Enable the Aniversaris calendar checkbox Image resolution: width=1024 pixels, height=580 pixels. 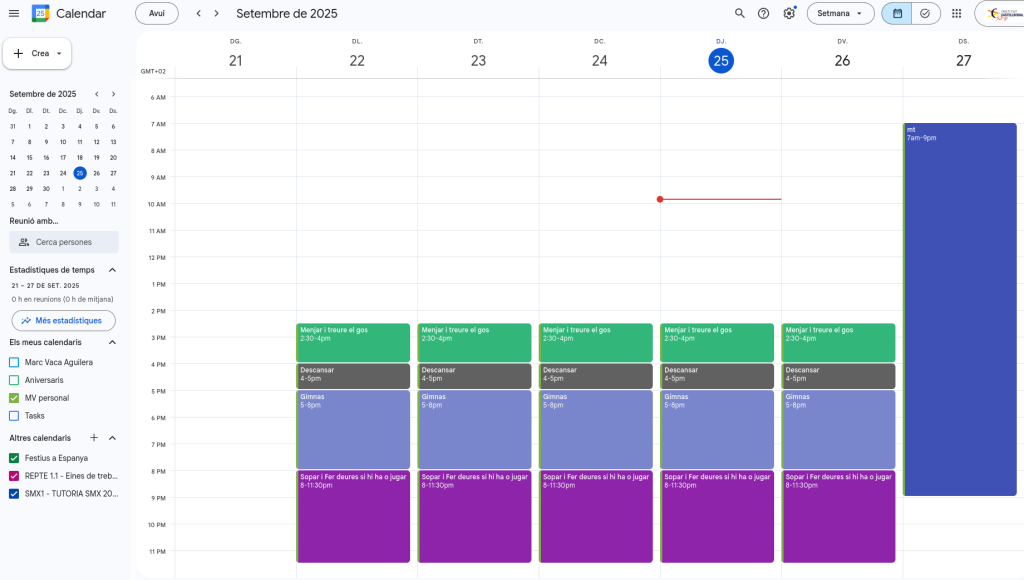[x=14, y=380]
